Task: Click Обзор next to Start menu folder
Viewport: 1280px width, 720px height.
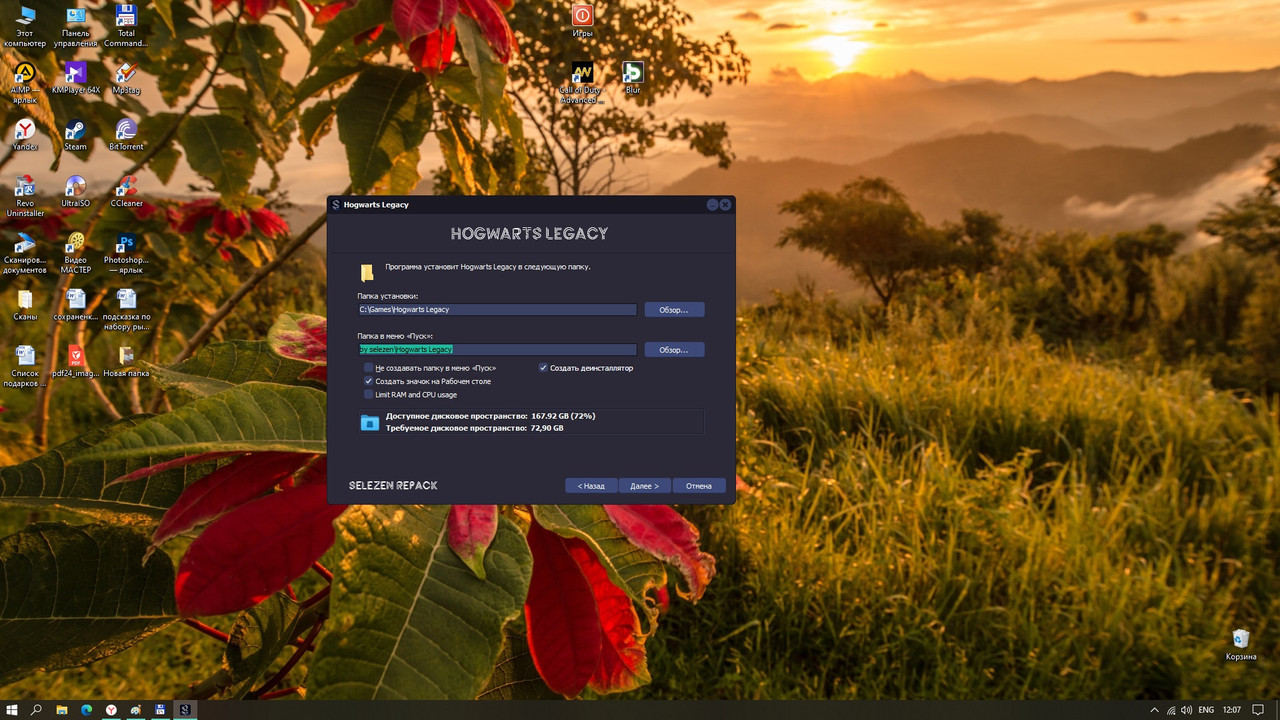Action: (x=674, y=350)
